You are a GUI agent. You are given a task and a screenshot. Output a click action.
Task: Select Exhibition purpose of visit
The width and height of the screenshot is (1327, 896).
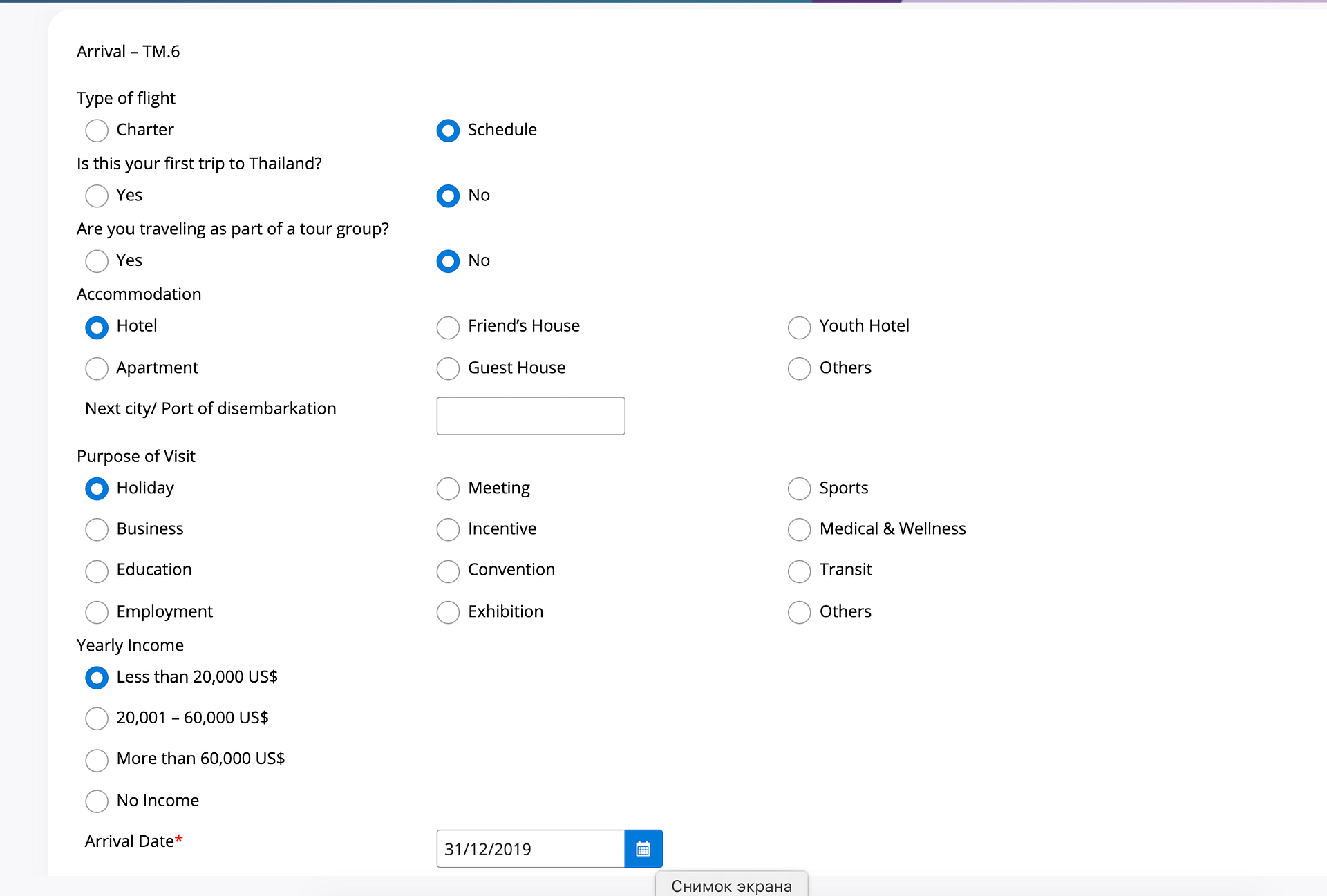click(448, 612)
